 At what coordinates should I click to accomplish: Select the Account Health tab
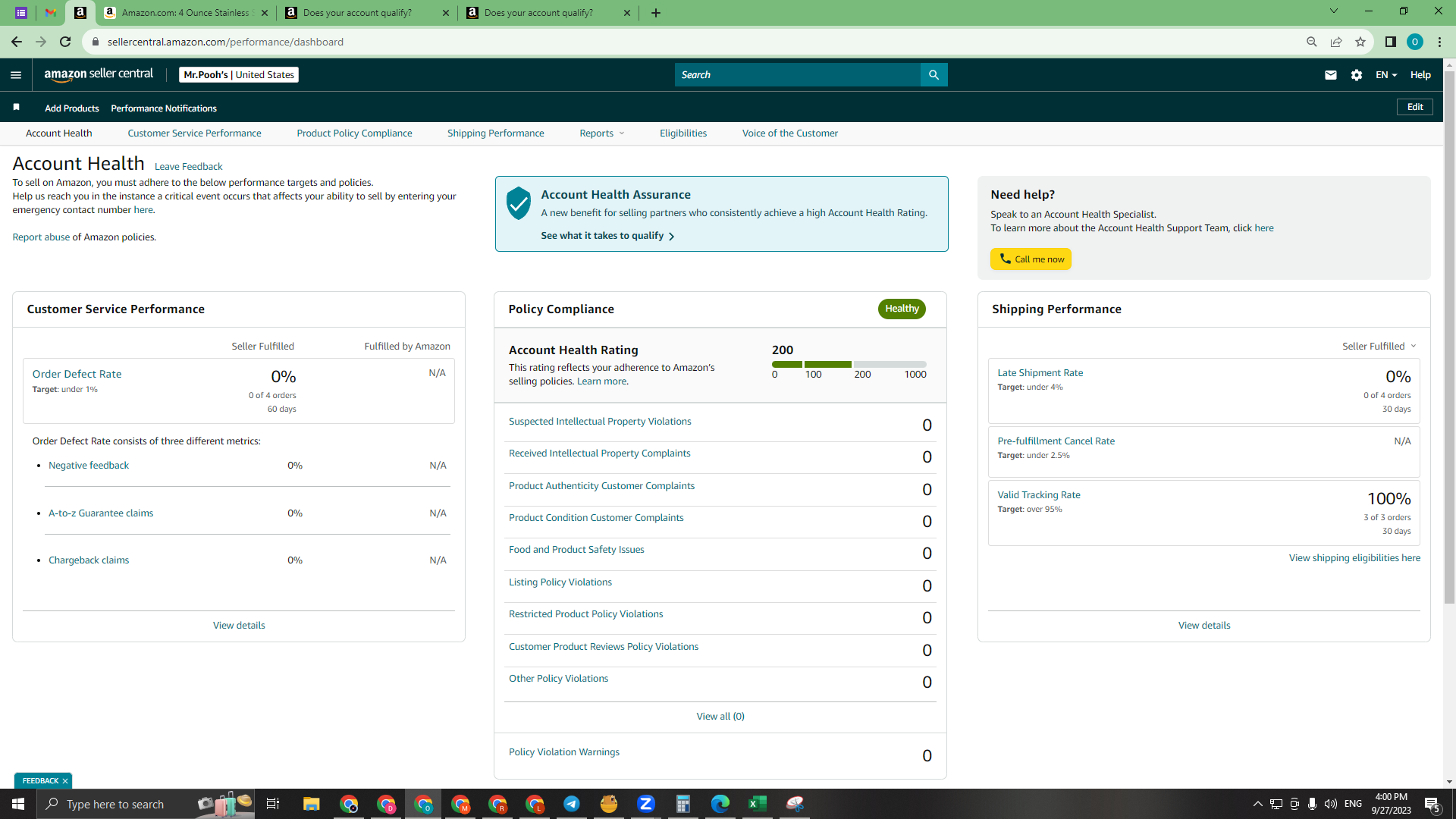pos(59,133)
